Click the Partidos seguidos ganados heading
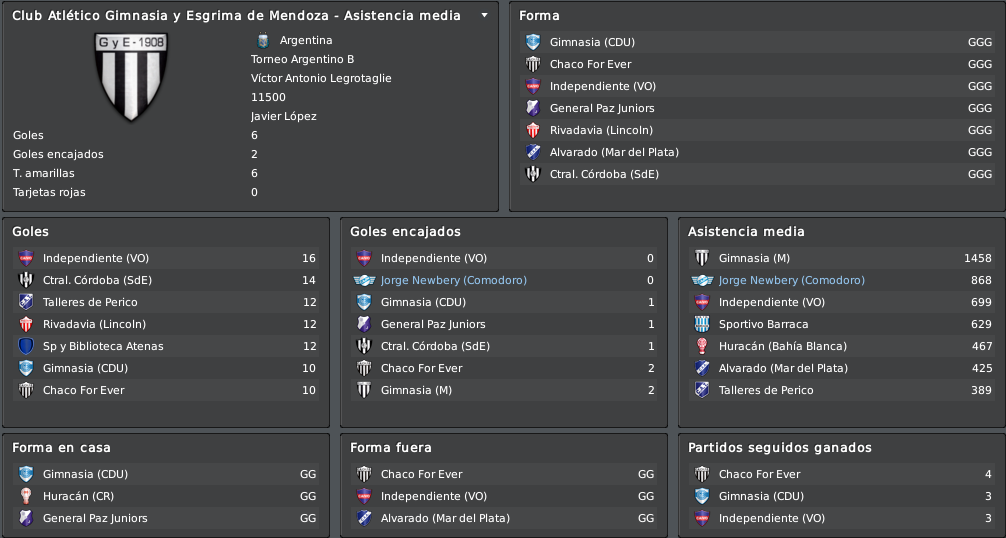 [780, 448]
